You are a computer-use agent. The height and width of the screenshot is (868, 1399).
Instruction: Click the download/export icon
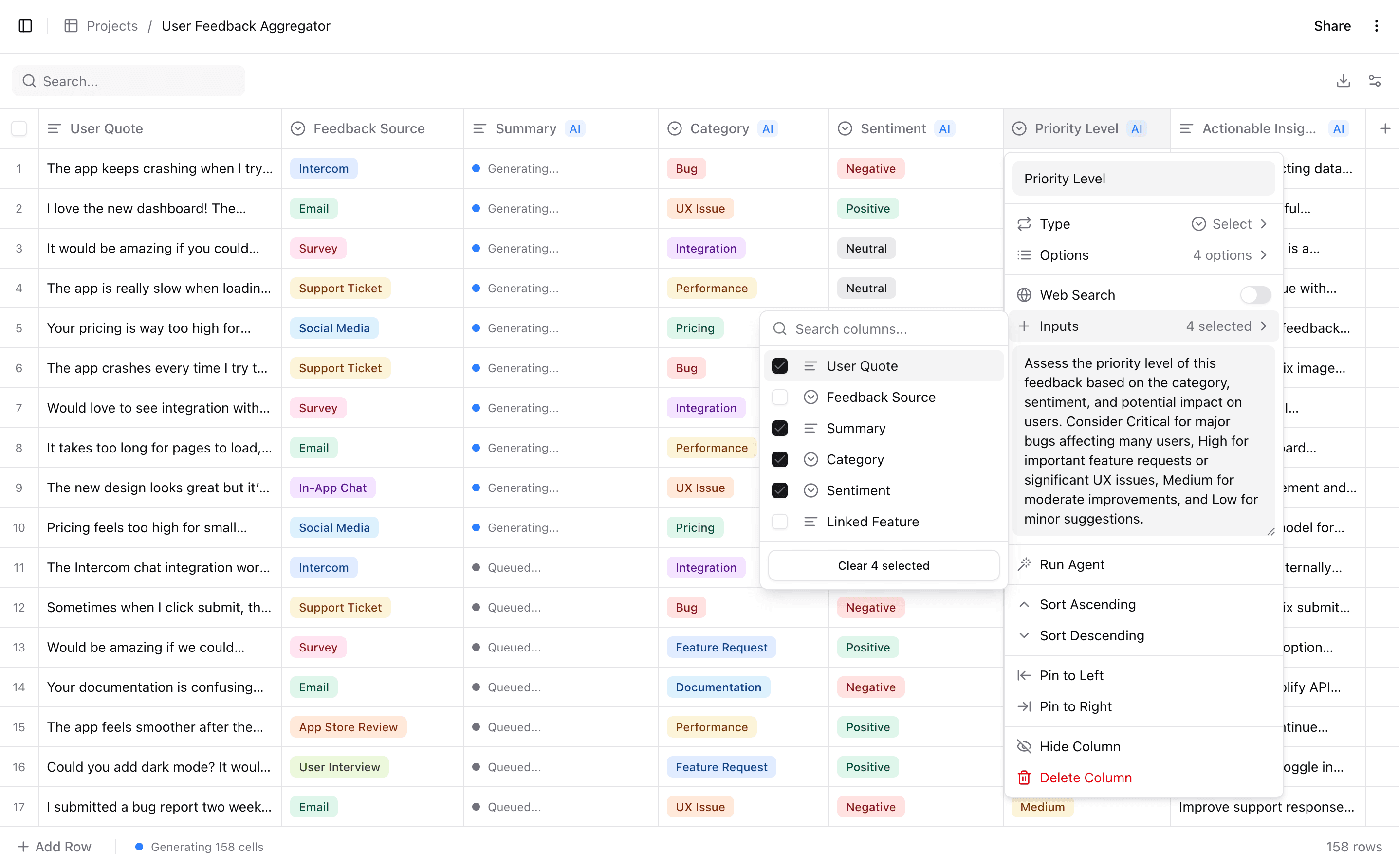1343,80
